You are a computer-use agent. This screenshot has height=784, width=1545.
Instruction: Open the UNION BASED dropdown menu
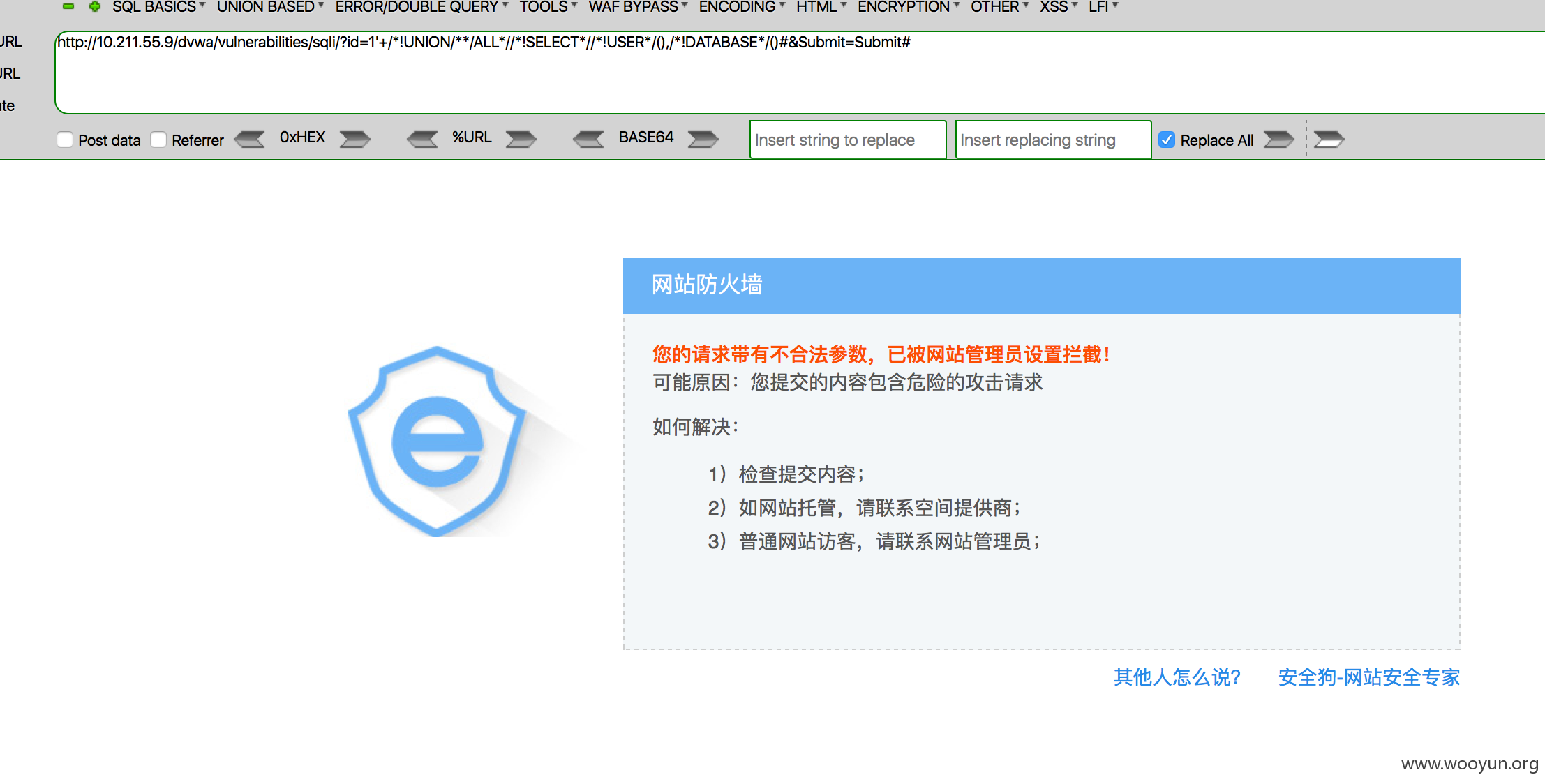click(x=271, y=7)
